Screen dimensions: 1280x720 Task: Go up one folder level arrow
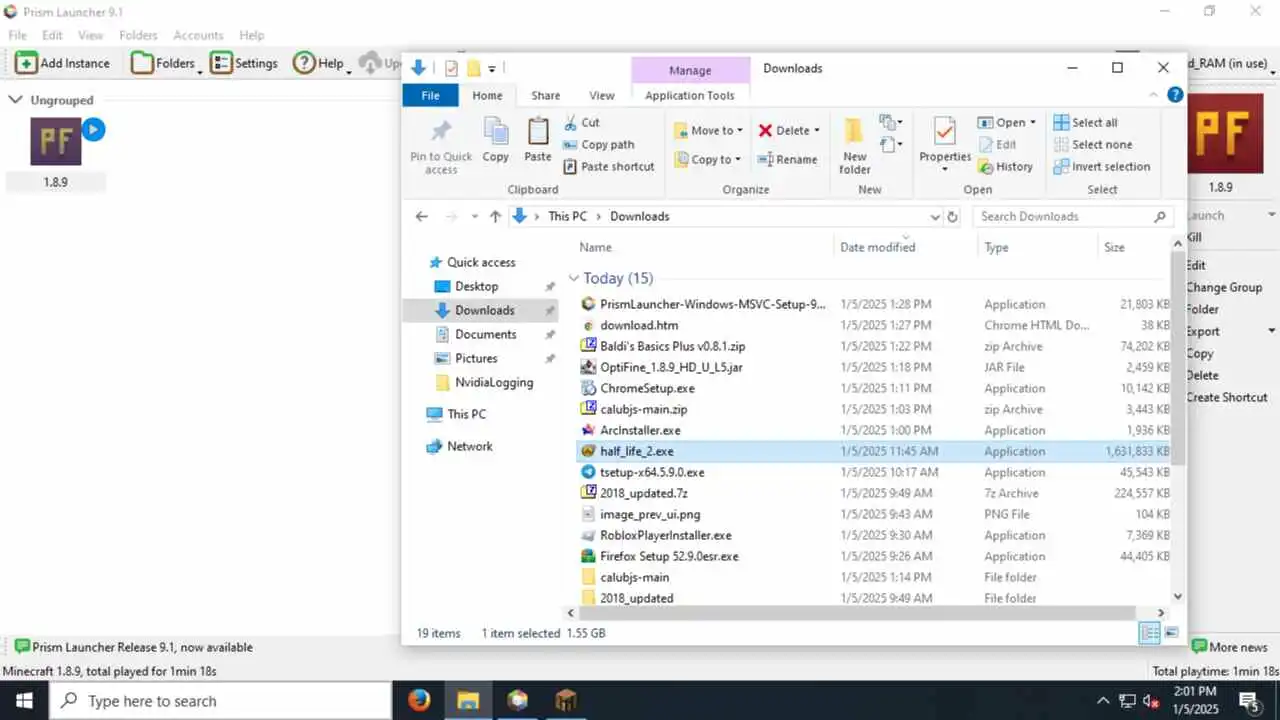point(495,216)
